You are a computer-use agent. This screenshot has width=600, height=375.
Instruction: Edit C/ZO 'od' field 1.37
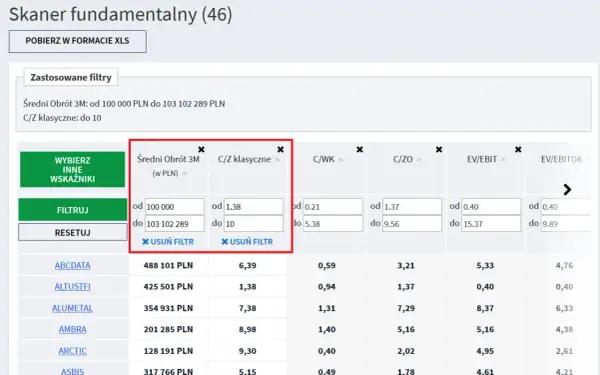(412, 207)
